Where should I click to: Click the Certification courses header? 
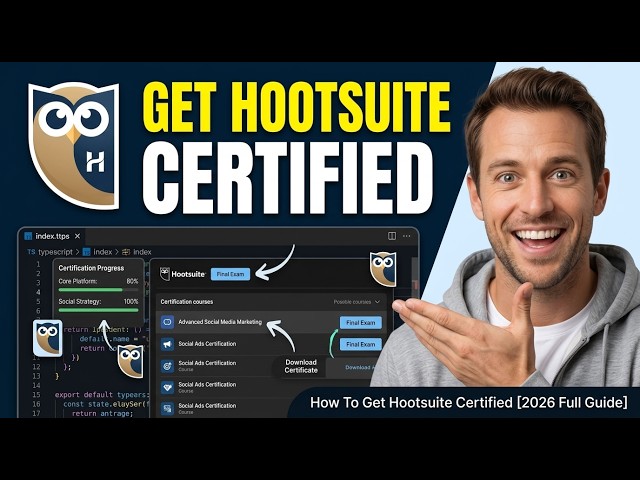tap(187, 302)
